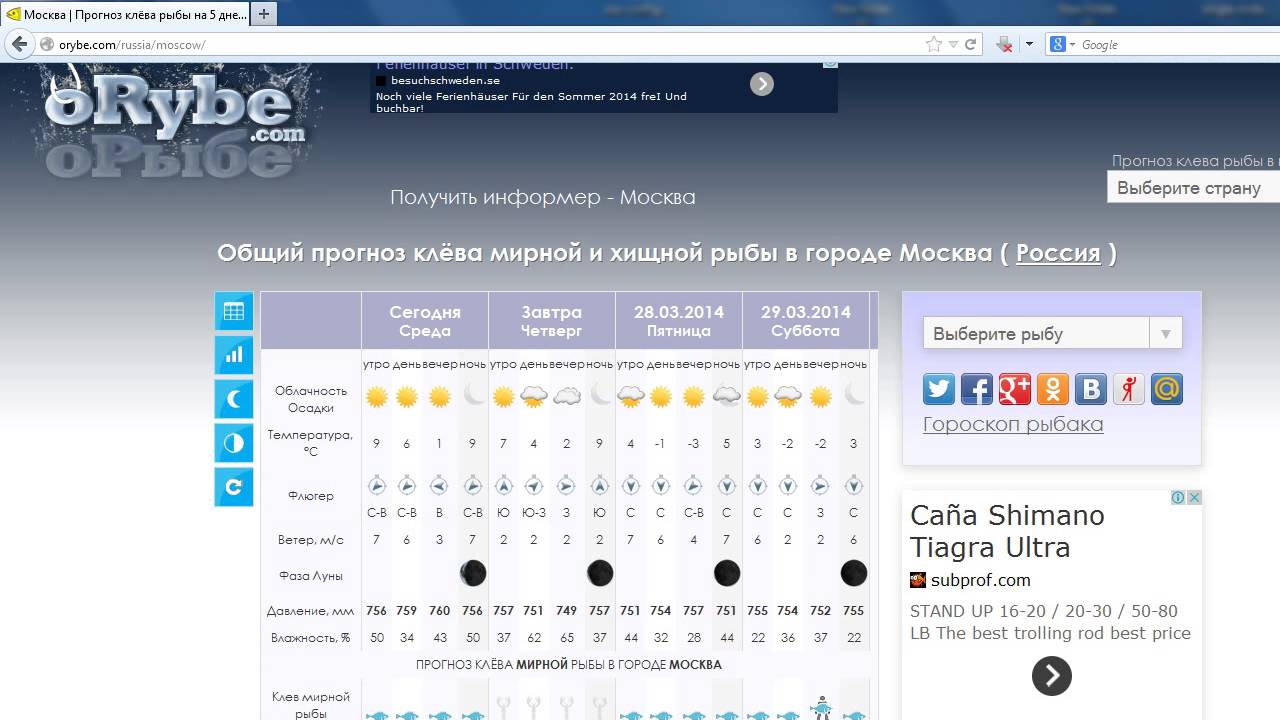
Task: Click the orybe.com address bar
Action: tap(480, 45)
